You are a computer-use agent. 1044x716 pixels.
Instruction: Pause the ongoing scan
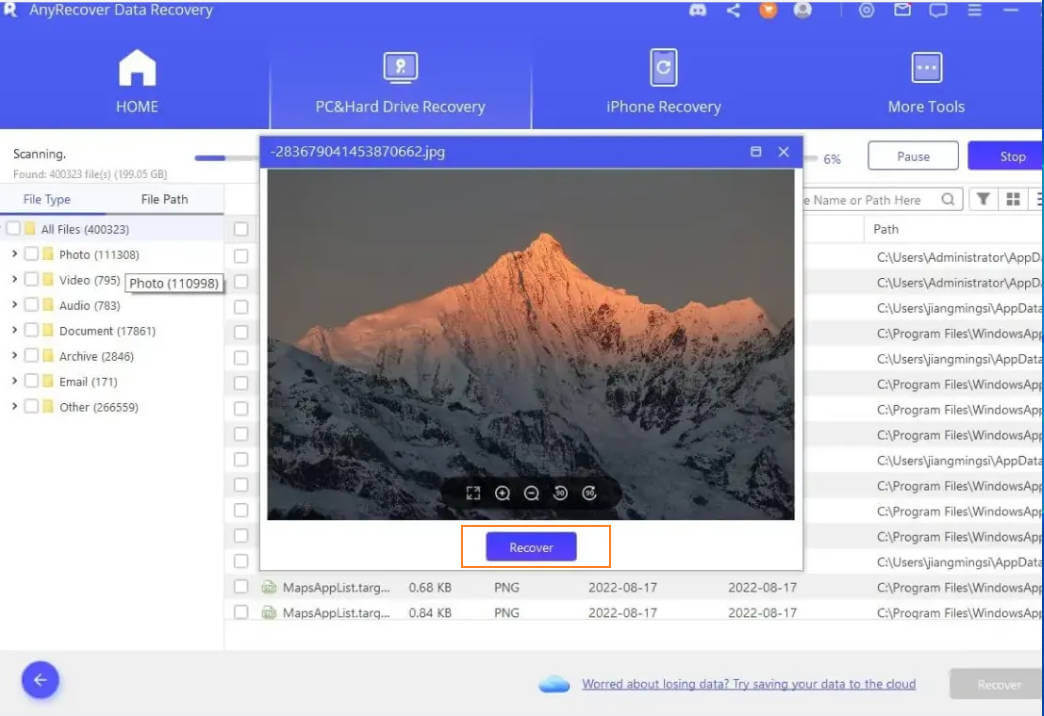coord(913,156)
